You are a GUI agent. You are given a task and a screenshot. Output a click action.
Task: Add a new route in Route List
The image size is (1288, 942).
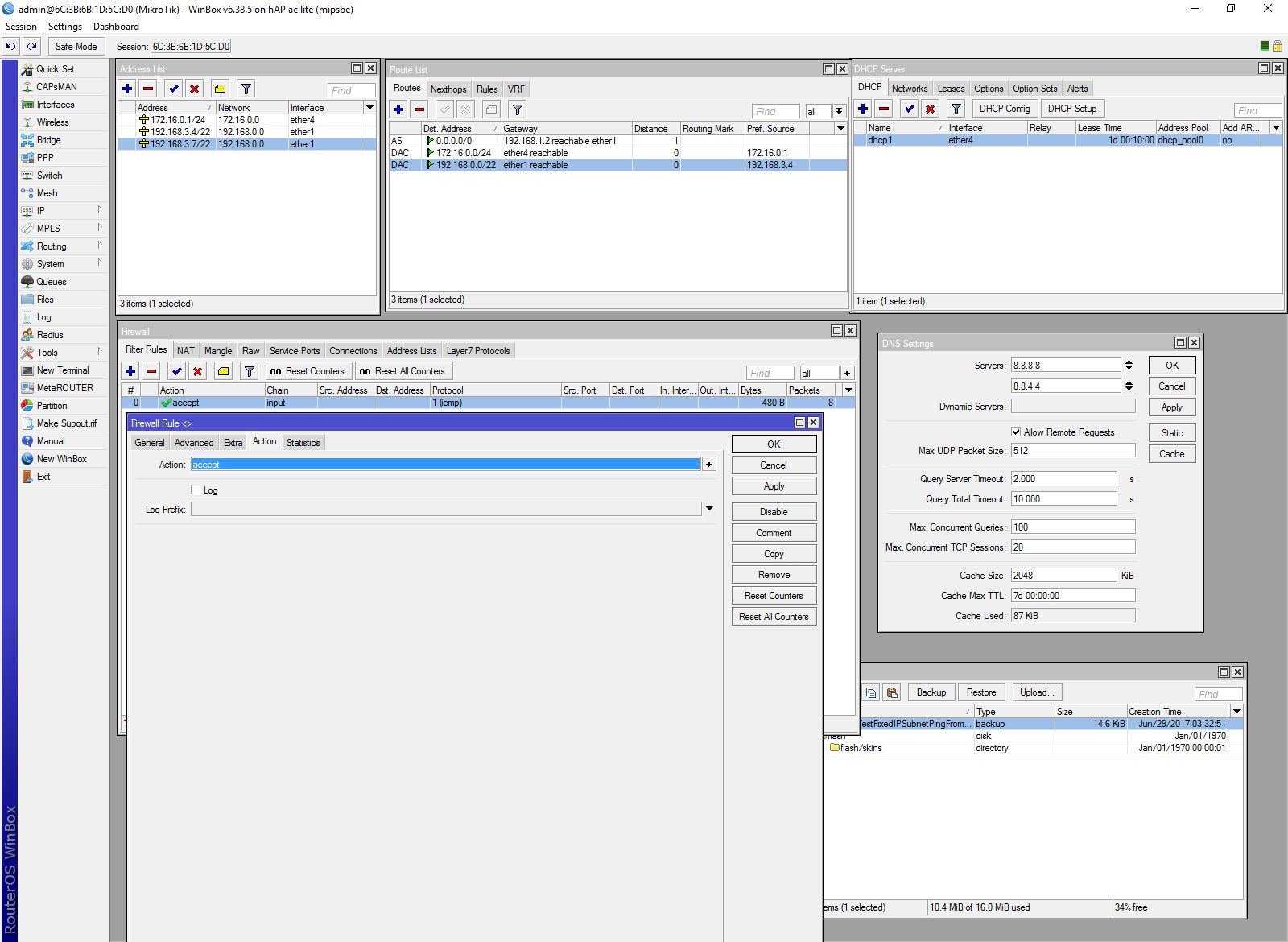(398, 109)
